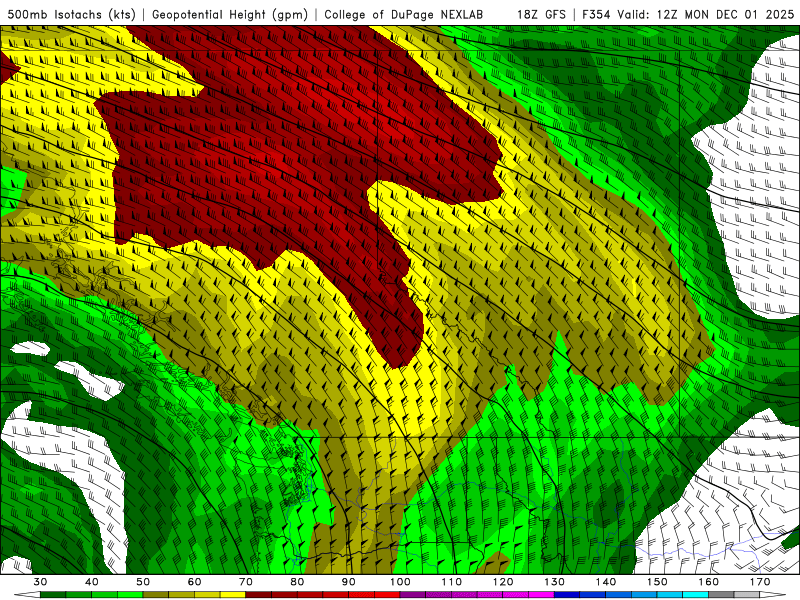Click the '140' label on the color scale
The image size is (800, 600).
606,582
